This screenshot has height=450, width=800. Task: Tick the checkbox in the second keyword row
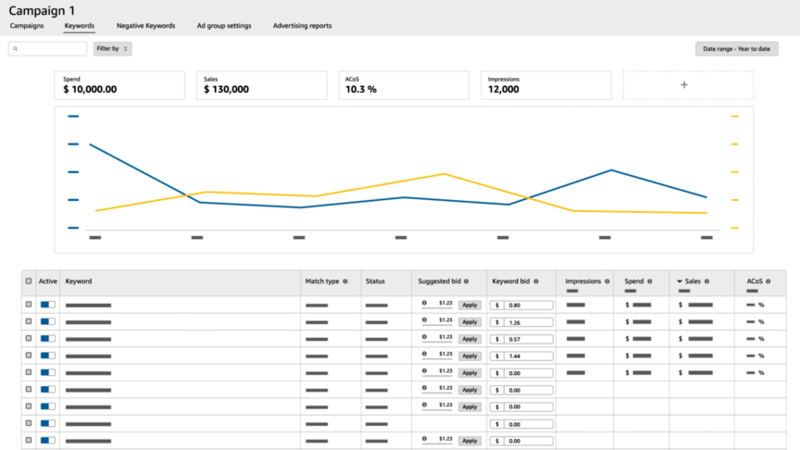(28, 321)
